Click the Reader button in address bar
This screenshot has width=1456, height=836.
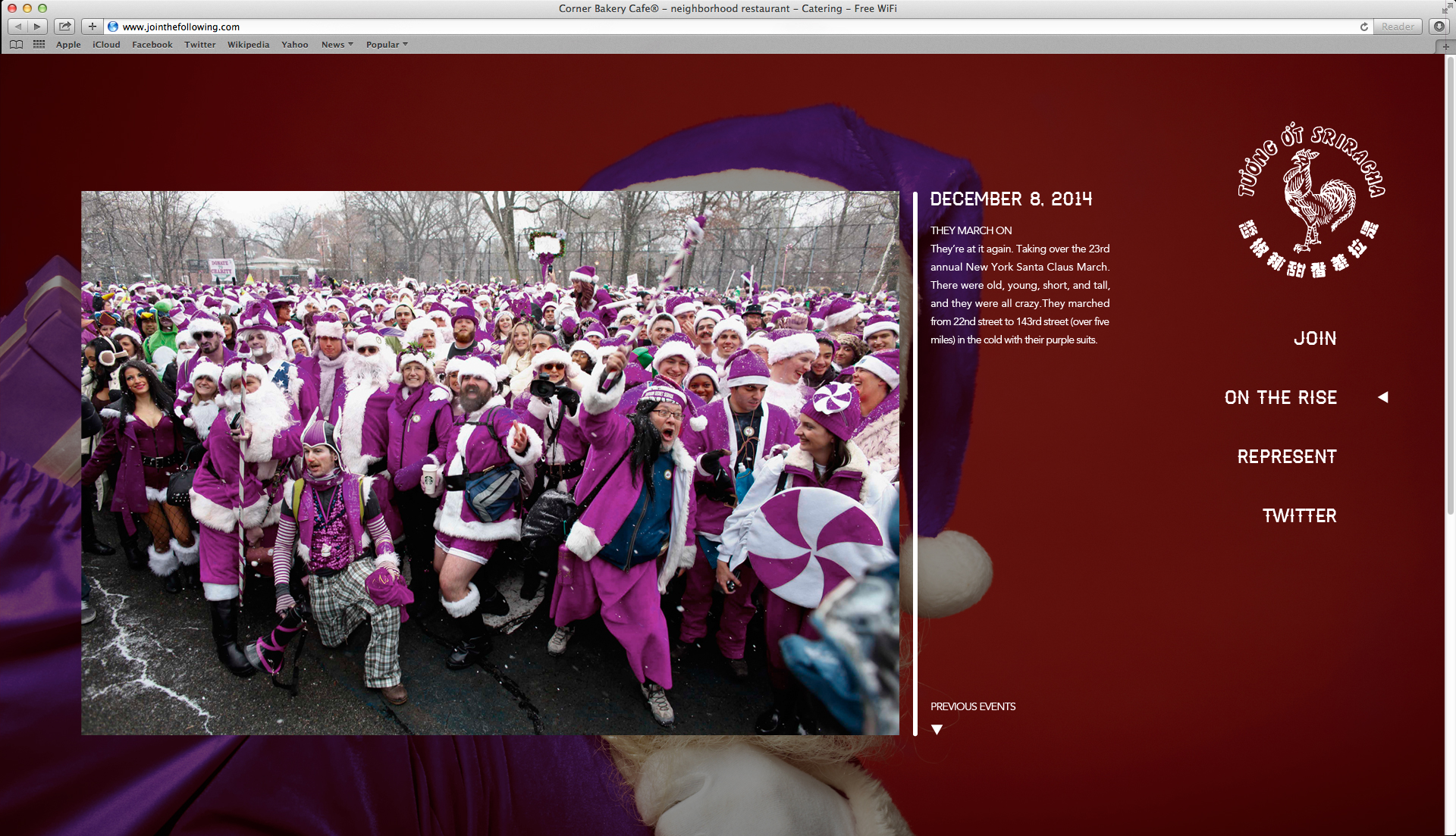coord(1397,27)
